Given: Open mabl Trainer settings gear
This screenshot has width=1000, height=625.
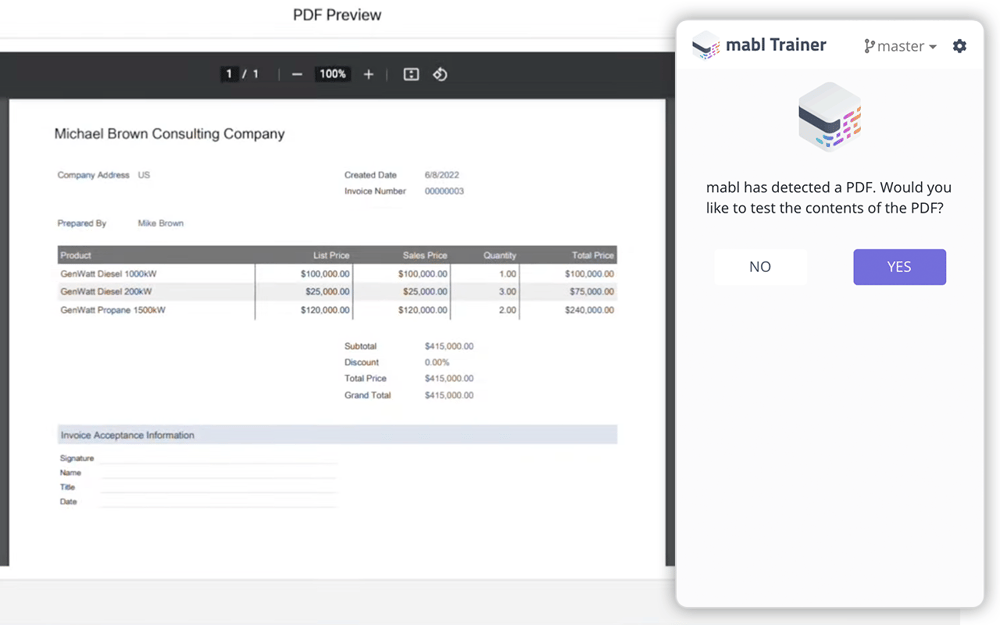Looking at the screenshot, I should tap(959, 46).
